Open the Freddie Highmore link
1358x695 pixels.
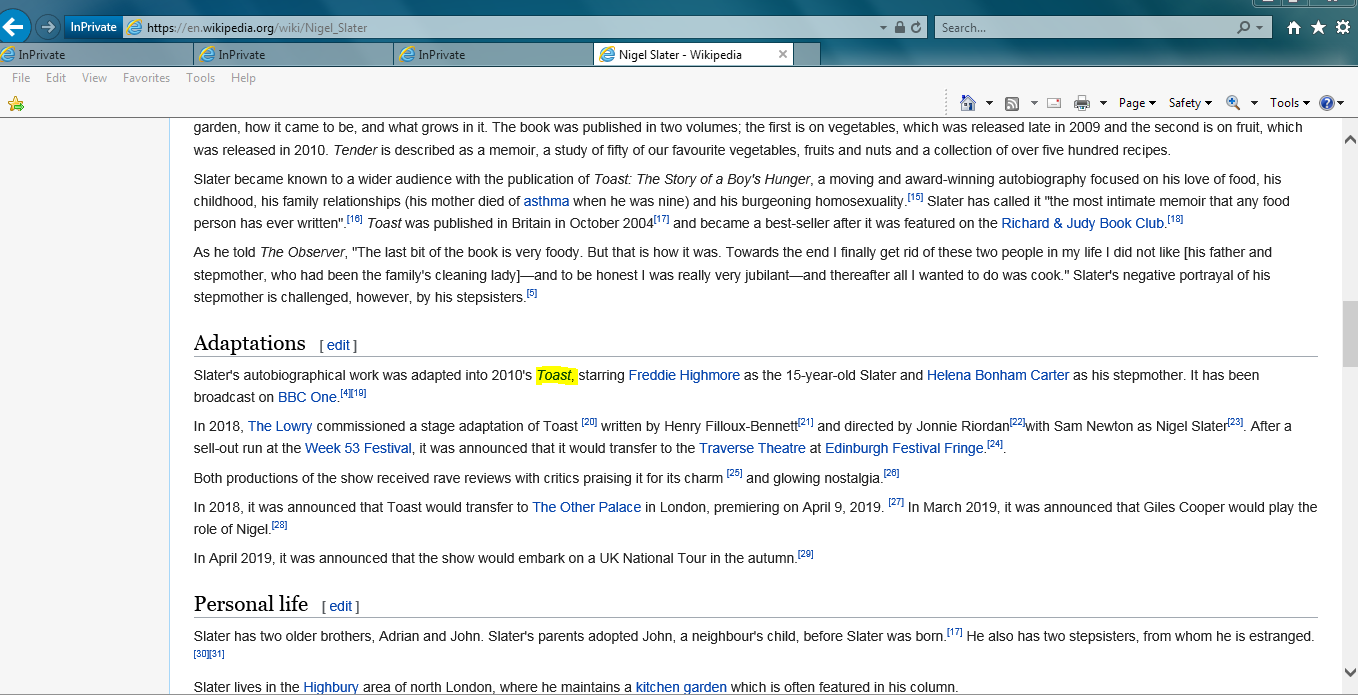(x=684, y=375)
